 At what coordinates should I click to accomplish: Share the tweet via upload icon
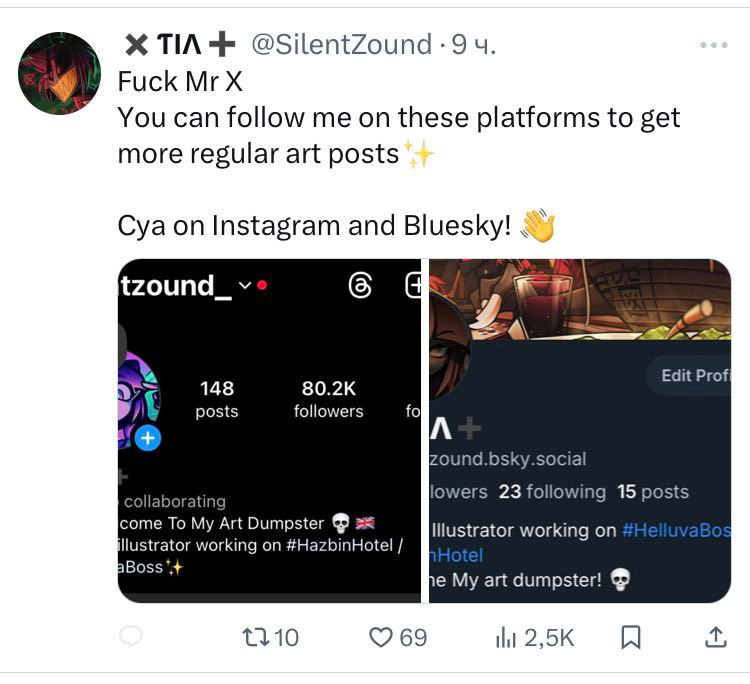(x=716, y=637)
